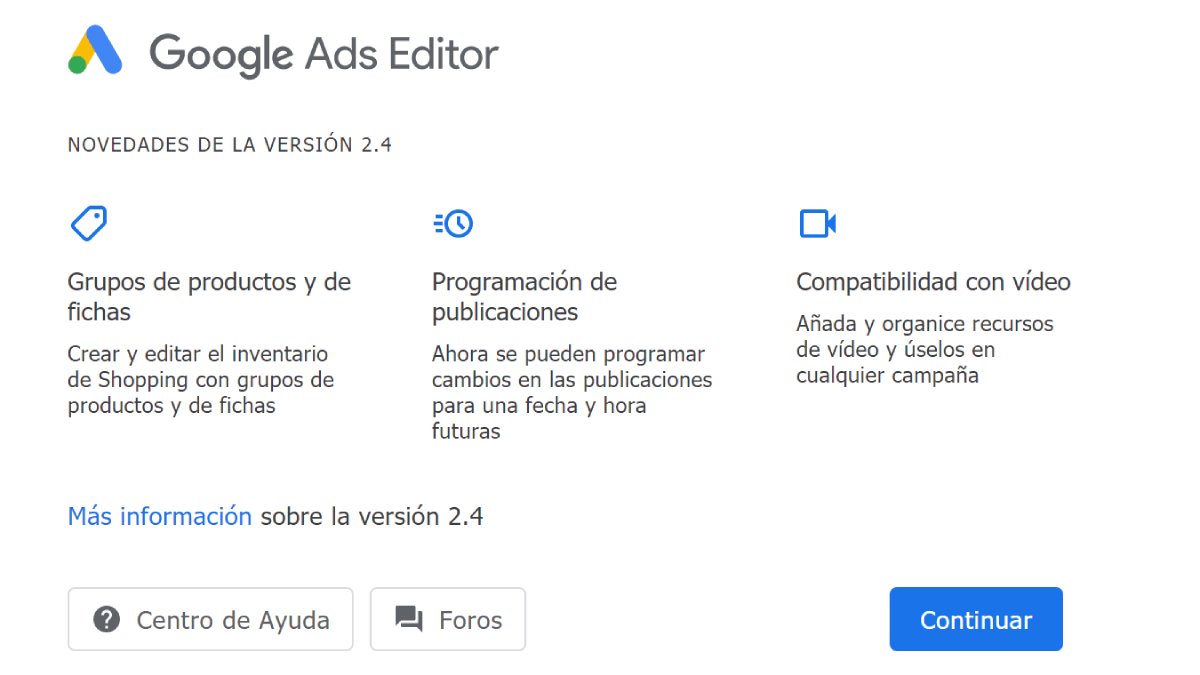Click the Compatibilidad con vídeo heading
This screenshot has height=675, width=1200.
pyautogui.click(x=933, y=281)
